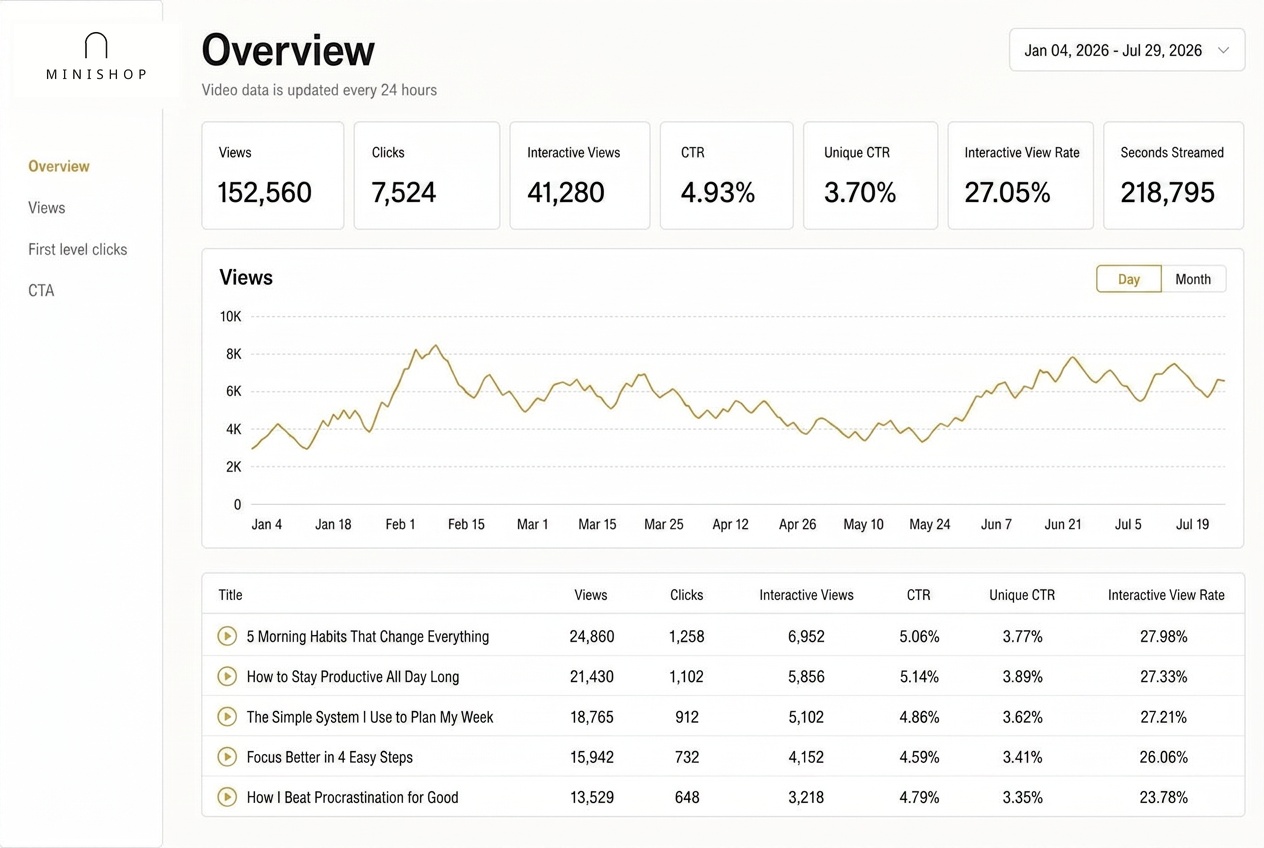Screen dimensions: 1264x848
Task: Click the 13,529 views cell
Action: (592, 797)
